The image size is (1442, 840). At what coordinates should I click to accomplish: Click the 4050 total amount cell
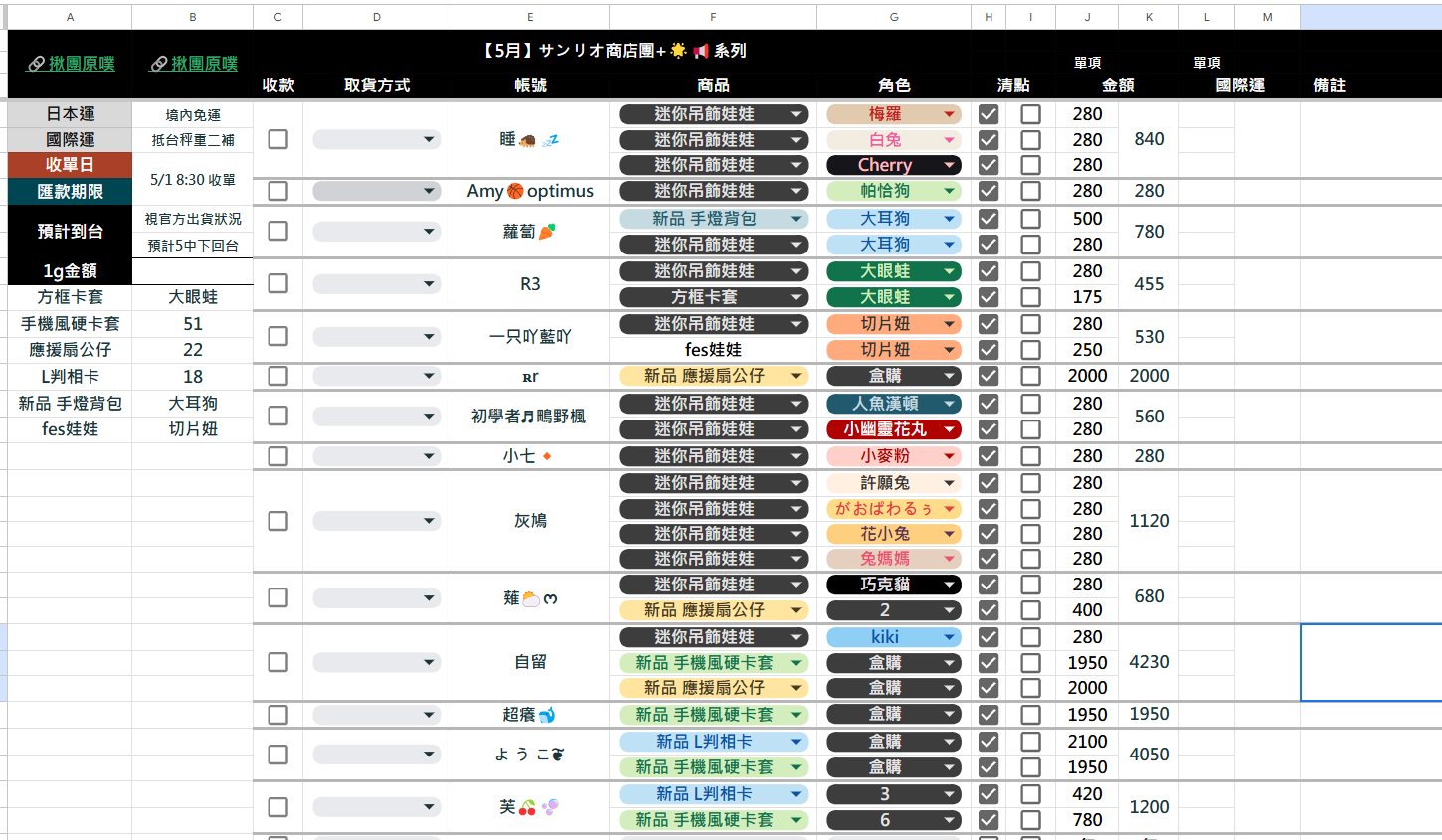(x=1149, y=755)
